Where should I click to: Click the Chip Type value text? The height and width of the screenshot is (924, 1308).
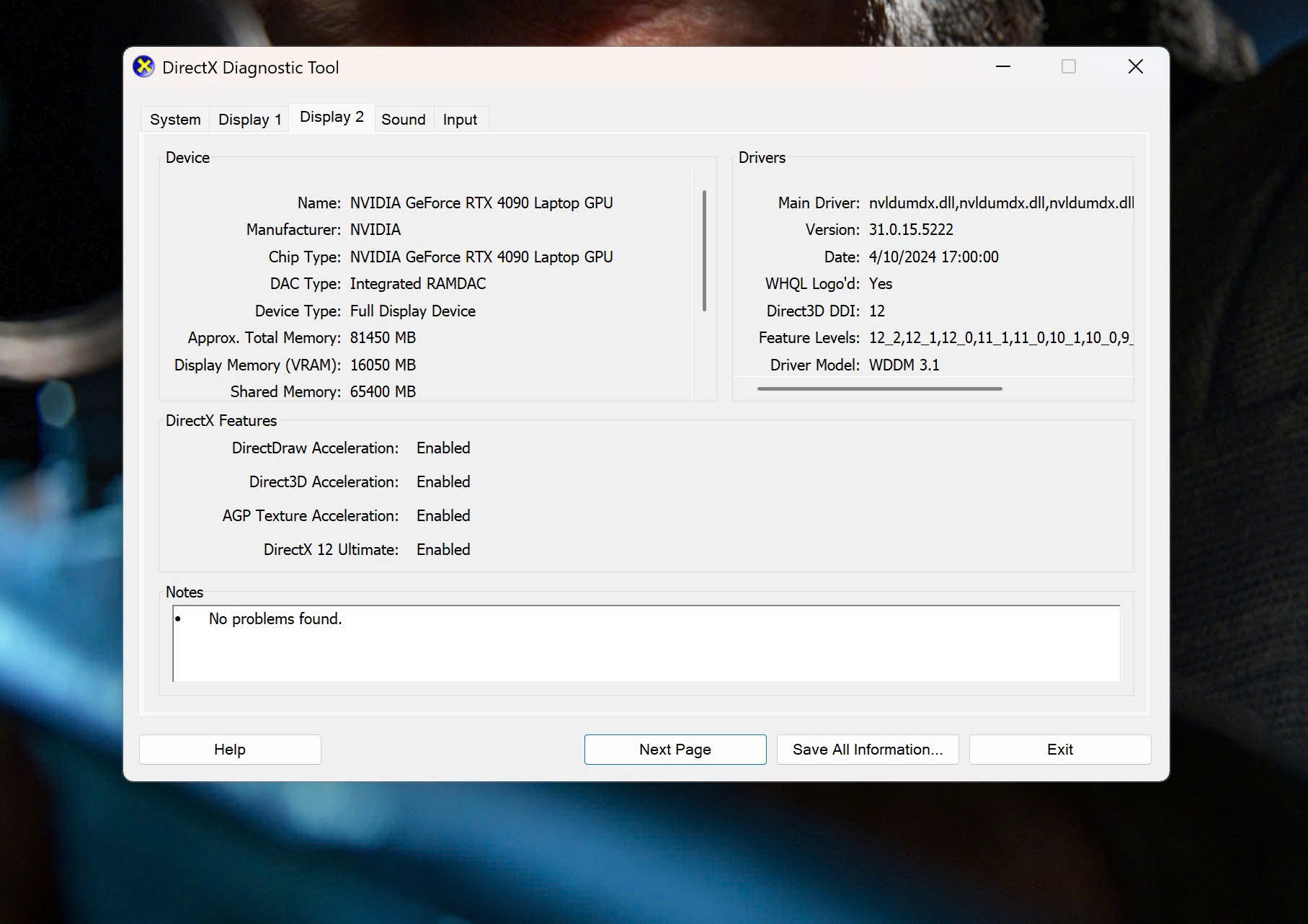click(x=481, y=257)
